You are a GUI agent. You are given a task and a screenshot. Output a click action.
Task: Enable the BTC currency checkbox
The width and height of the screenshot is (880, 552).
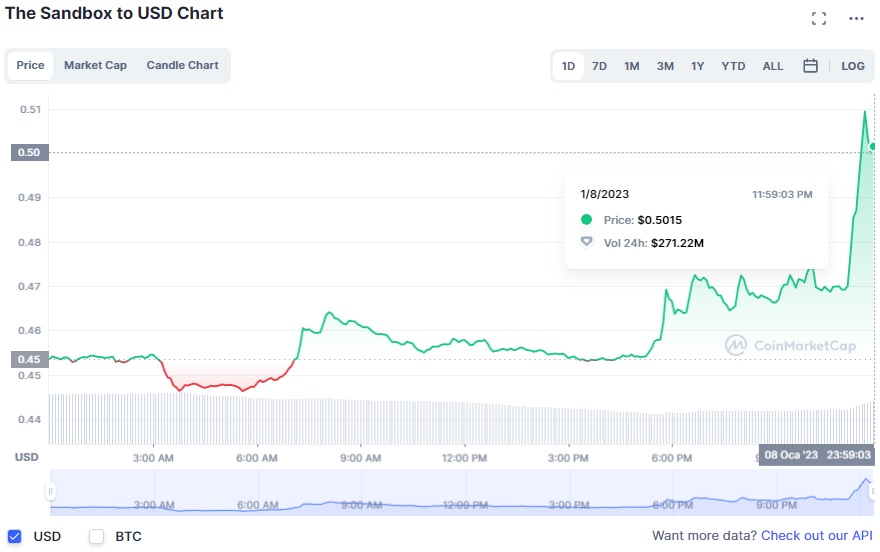97,536
